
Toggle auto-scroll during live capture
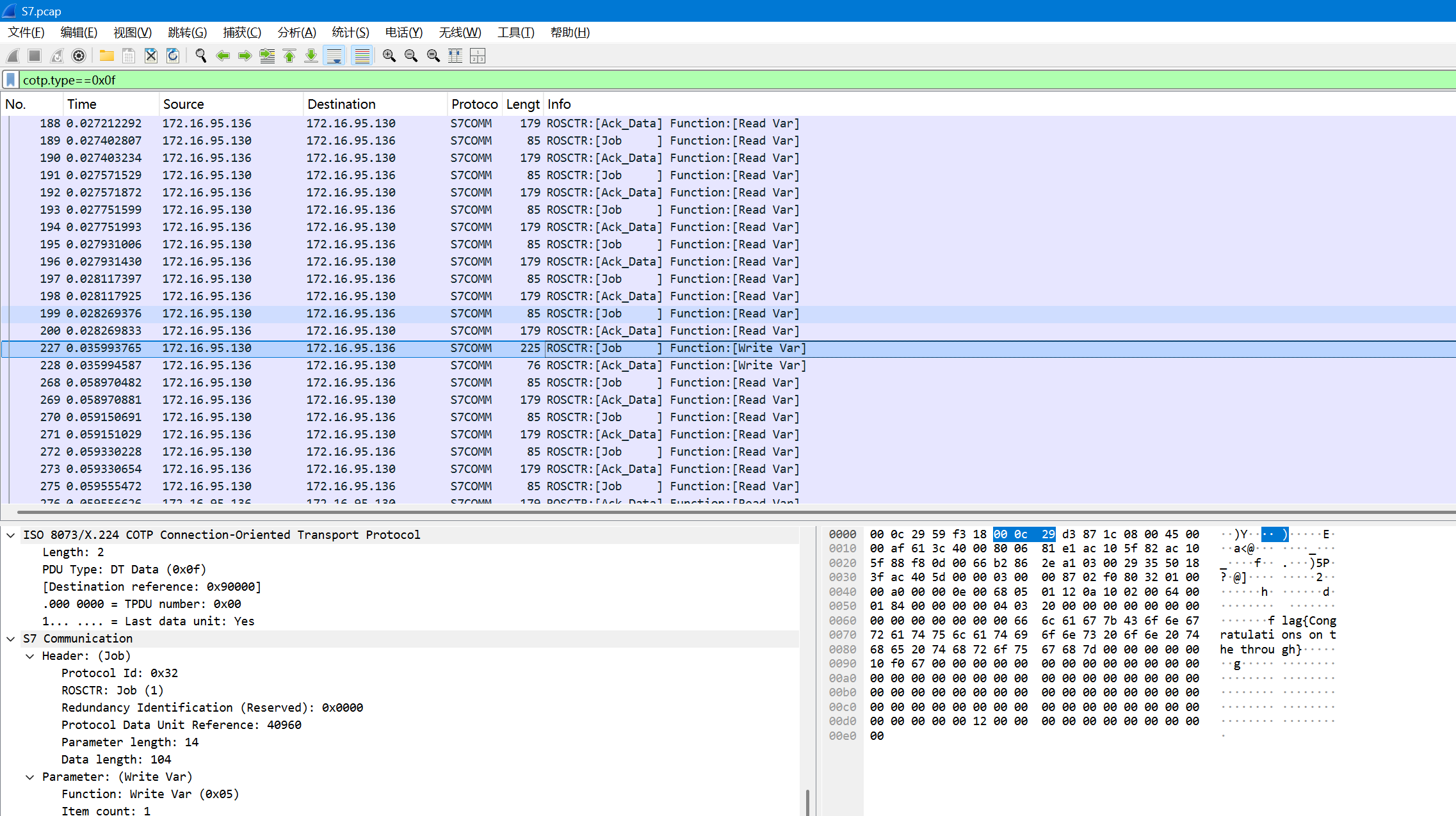pos(334,56)
